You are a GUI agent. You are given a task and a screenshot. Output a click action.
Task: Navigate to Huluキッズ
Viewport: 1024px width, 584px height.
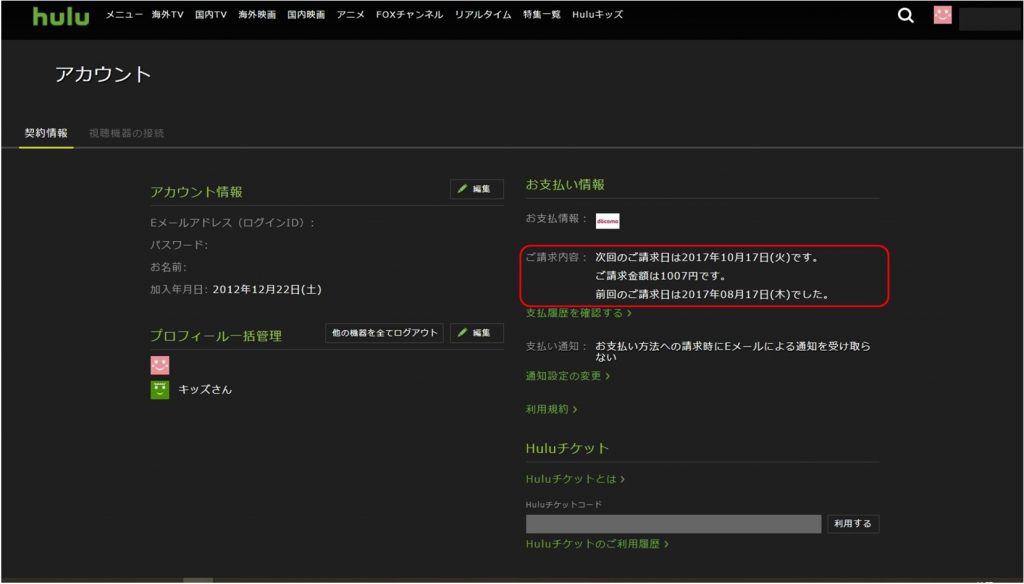[596, 15]
